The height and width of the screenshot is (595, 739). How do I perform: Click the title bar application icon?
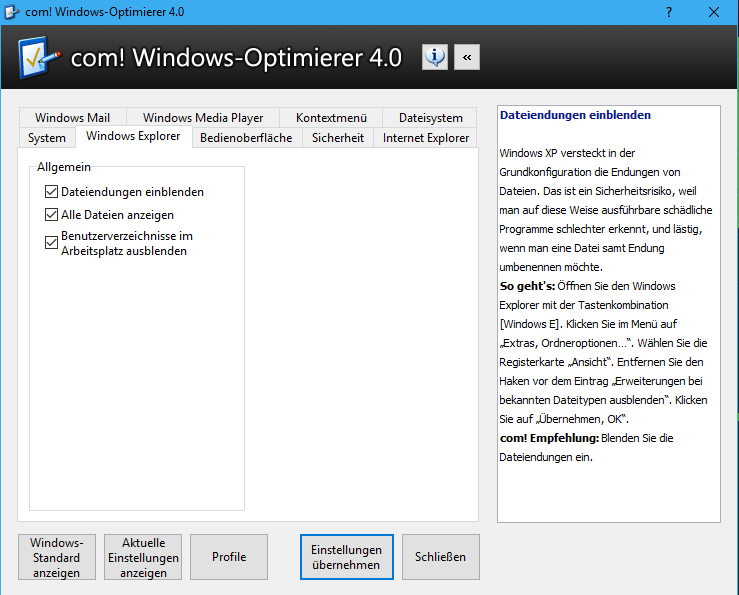[x=11, y=12]
